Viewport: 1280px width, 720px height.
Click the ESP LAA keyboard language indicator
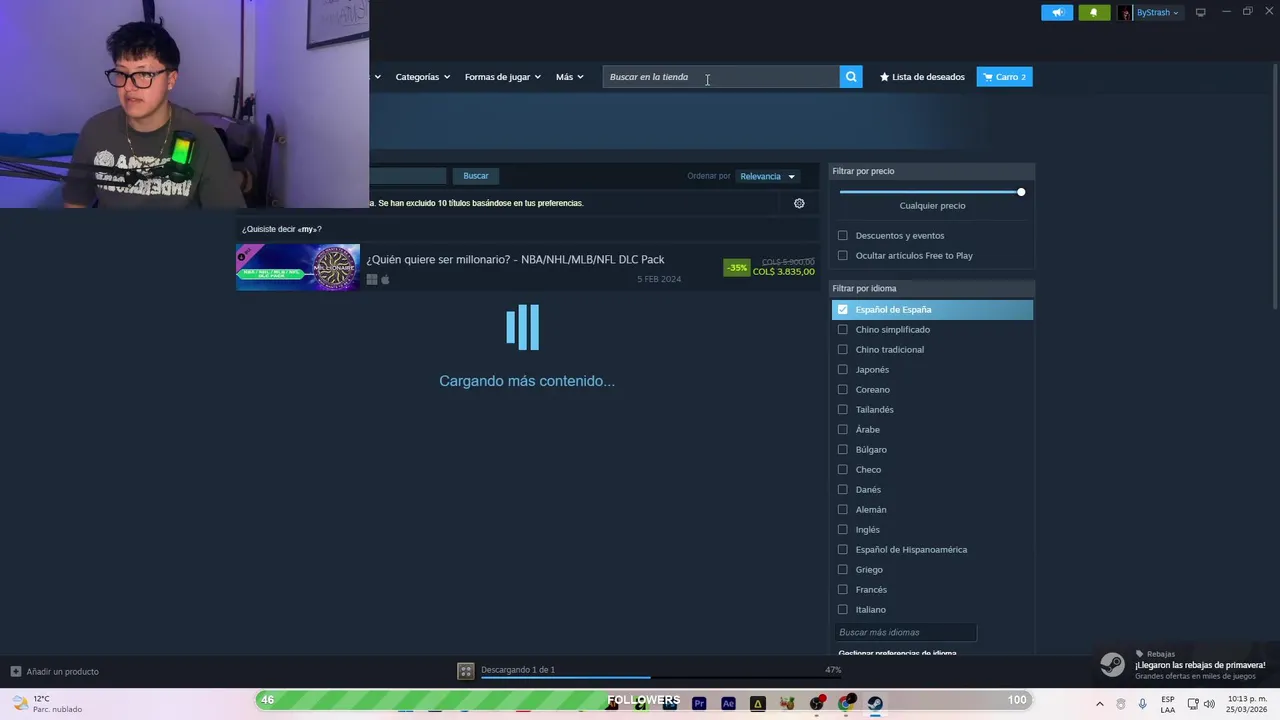point(1168,704)
